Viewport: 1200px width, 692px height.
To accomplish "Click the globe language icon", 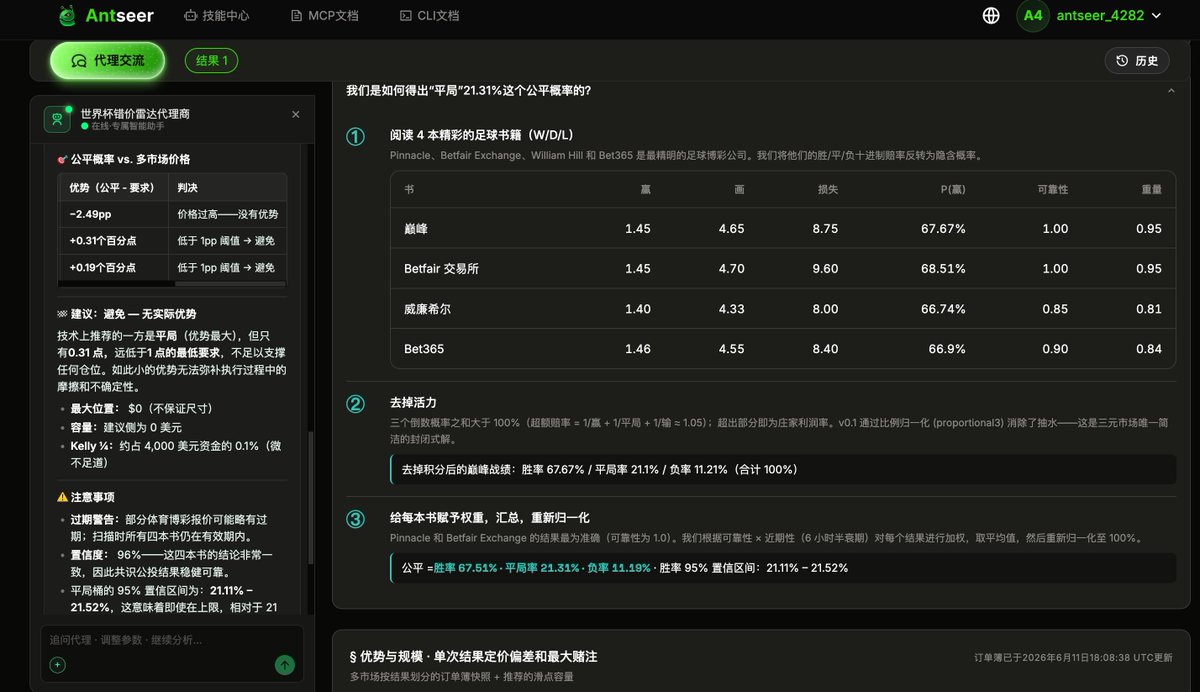I will click(x=991, y=15).
